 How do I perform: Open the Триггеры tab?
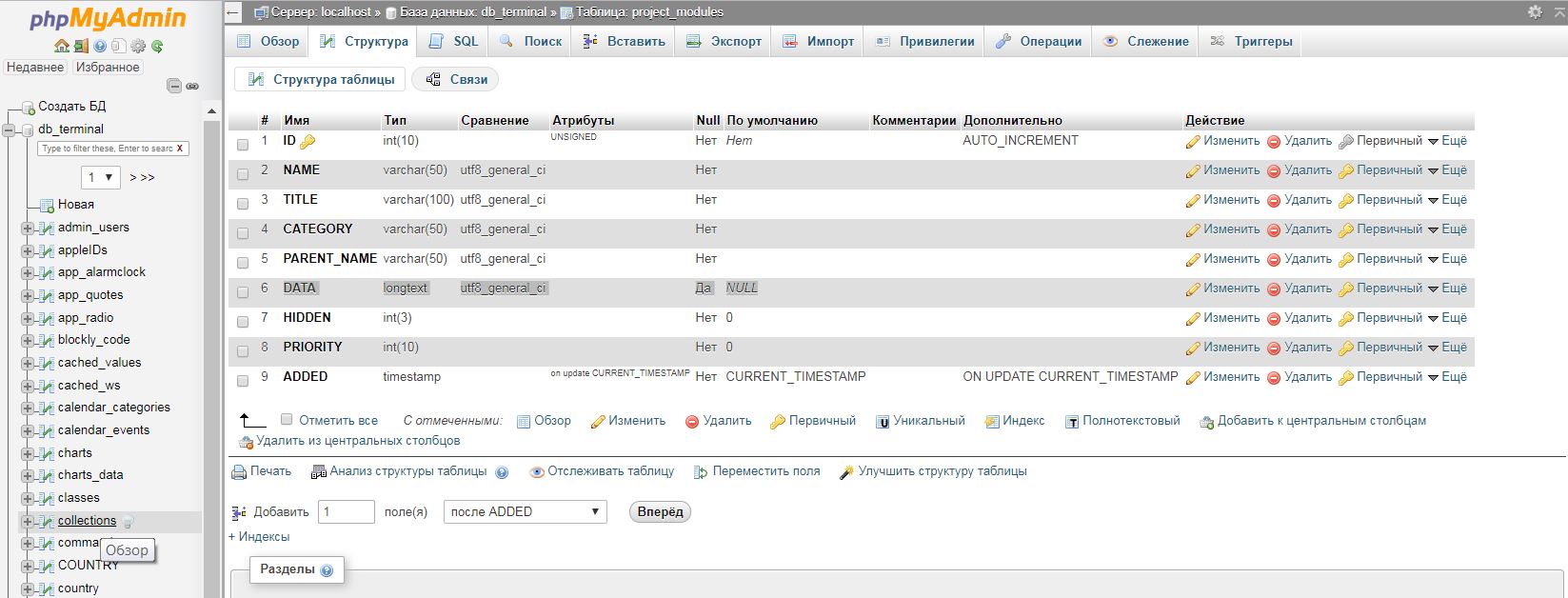pyautogui.click(x=1251, y=42)
